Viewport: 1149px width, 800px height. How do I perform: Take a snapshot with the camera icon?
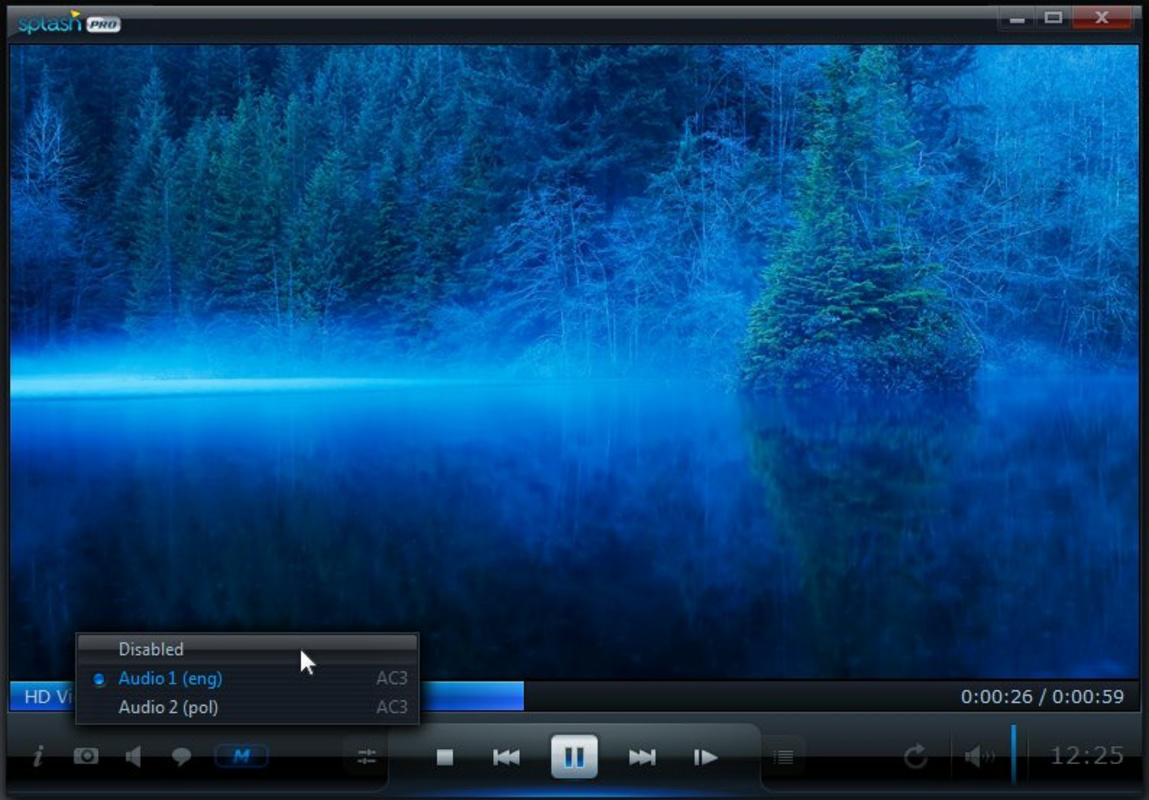[86, 755]
